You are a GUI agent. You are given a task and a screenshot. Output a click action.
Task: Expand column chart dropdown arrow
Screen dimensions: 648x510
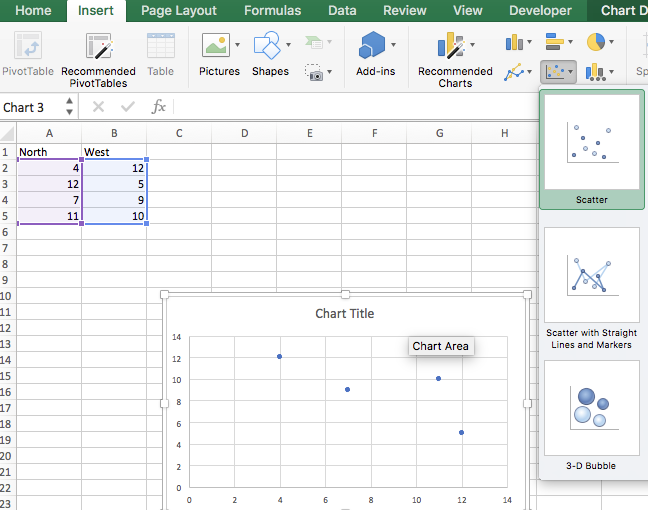point(529,42)
